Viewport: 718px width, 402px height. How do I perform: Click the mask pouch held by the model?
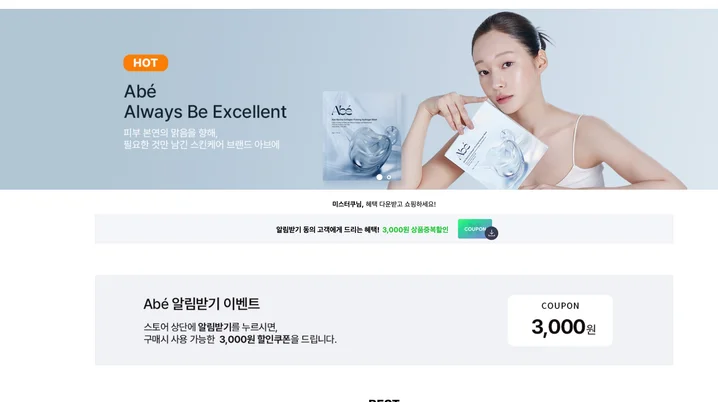(x=496, y=146)
